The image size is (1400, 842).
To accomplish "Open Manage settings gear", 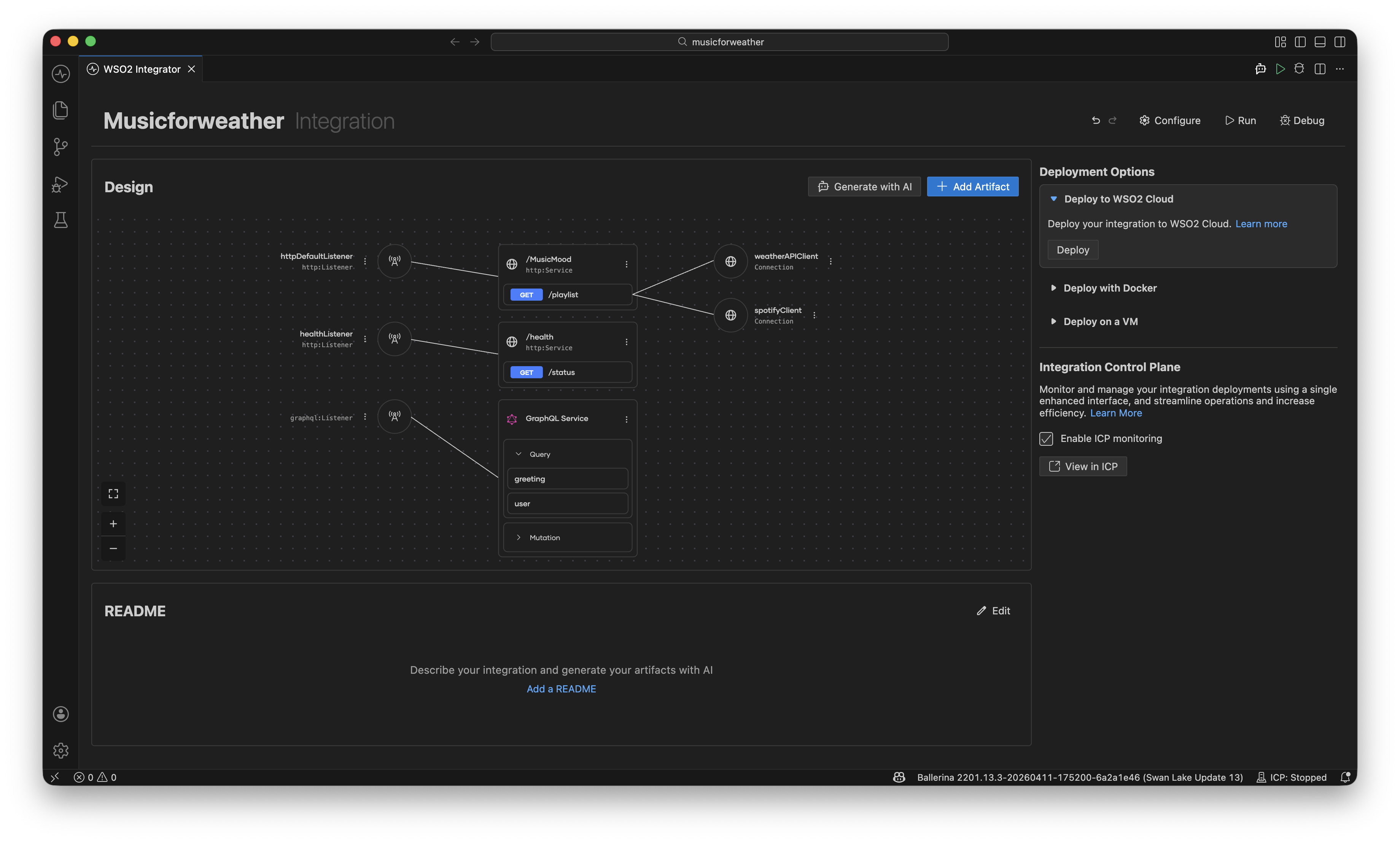I will tap(60, 750).
